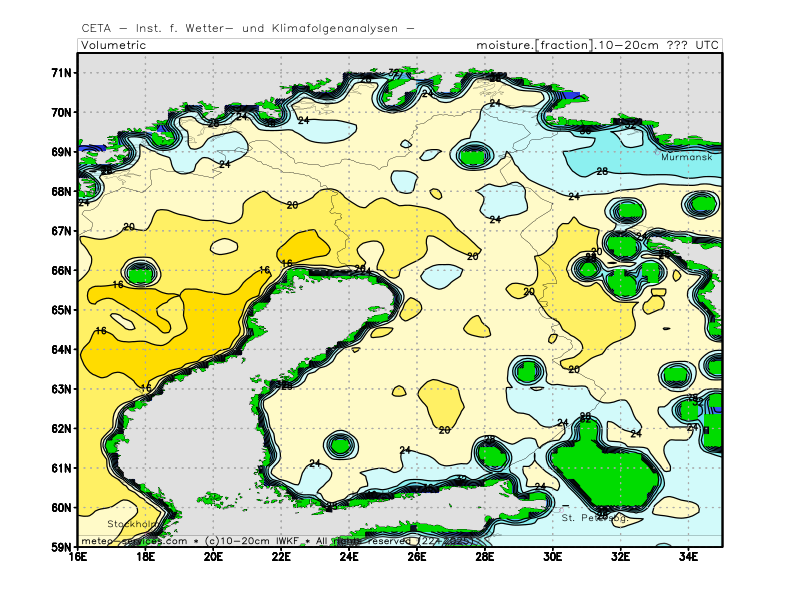Click the 61N latitude label
Viewport: 800px width, 600px height.
62,468
